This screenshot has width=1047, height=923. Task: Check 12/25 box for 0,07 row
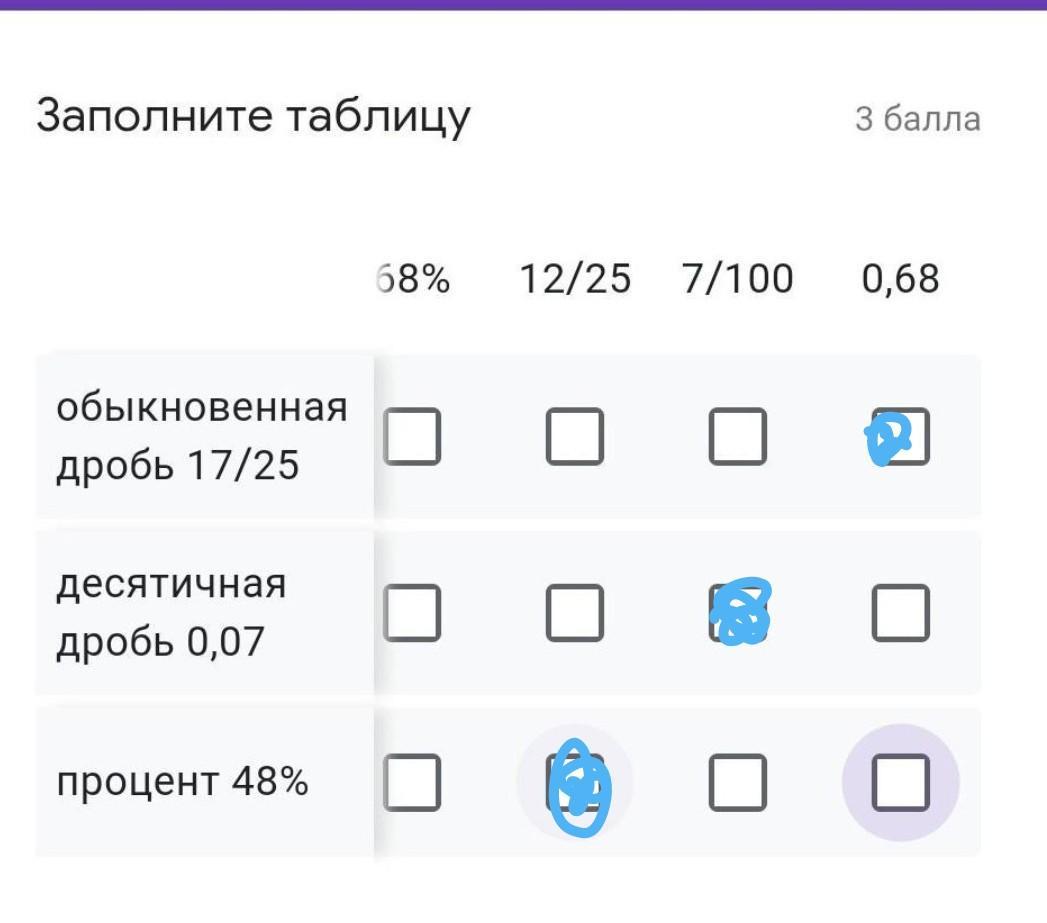pos(575,612)
